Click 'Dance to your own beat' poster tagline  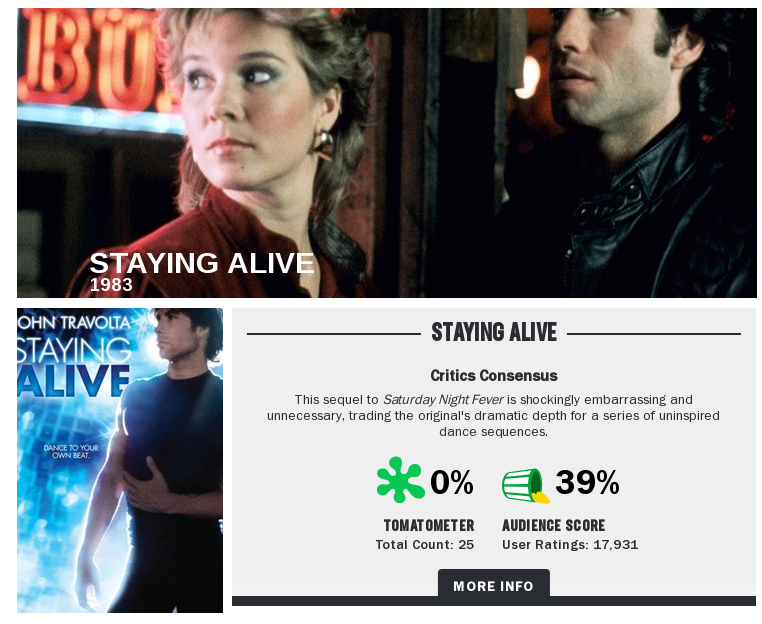click(71, 451)
